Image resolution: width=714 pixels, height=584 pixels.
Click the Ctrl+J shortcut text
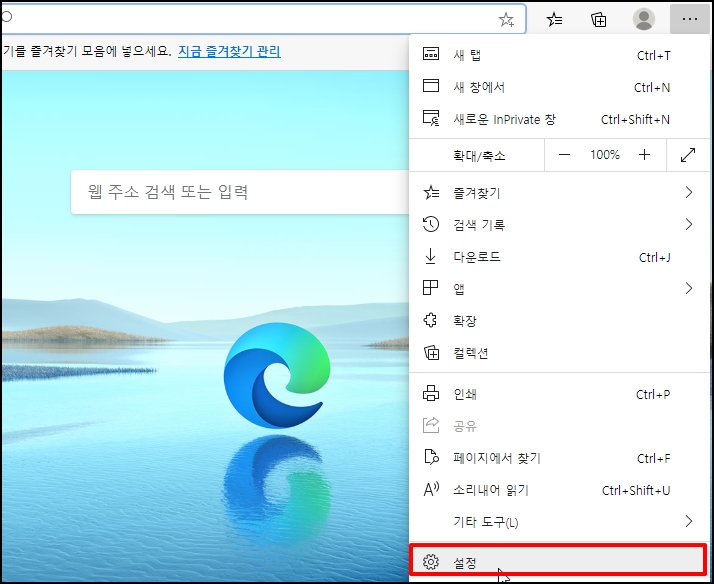654,257
